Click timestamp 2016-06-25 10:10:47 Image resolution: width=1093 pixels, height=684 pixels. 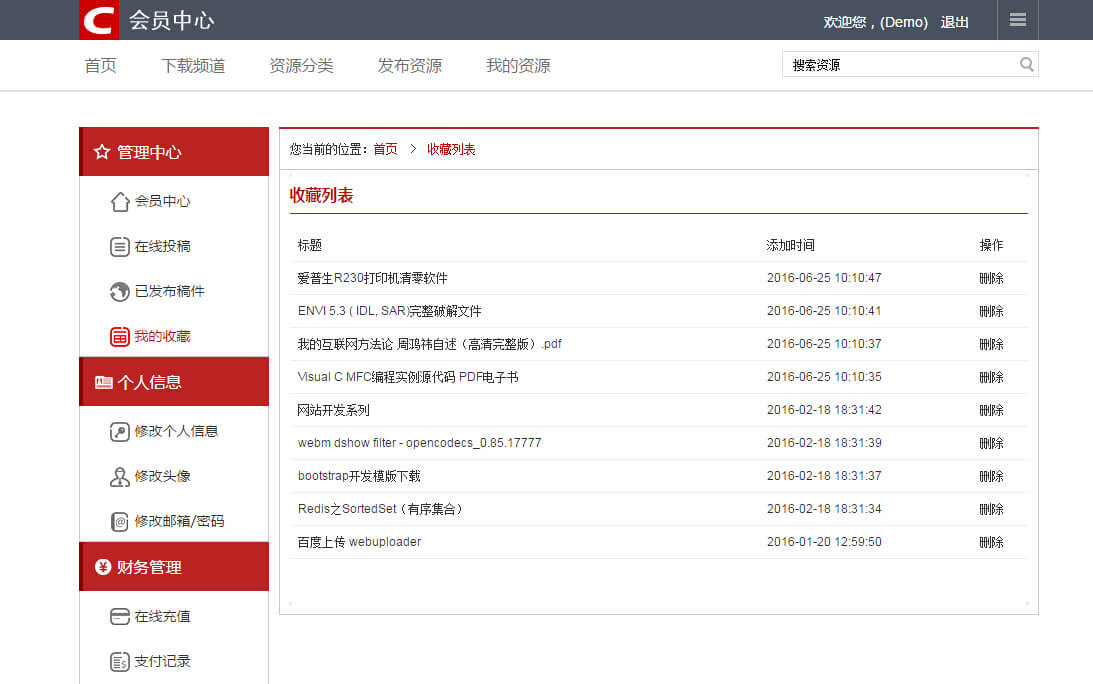click(824, 278)
